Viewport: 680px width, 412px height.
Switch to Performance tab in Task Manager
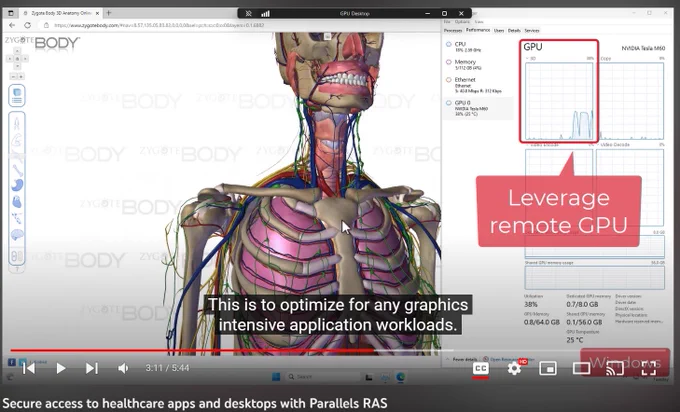tap(477, 30)
